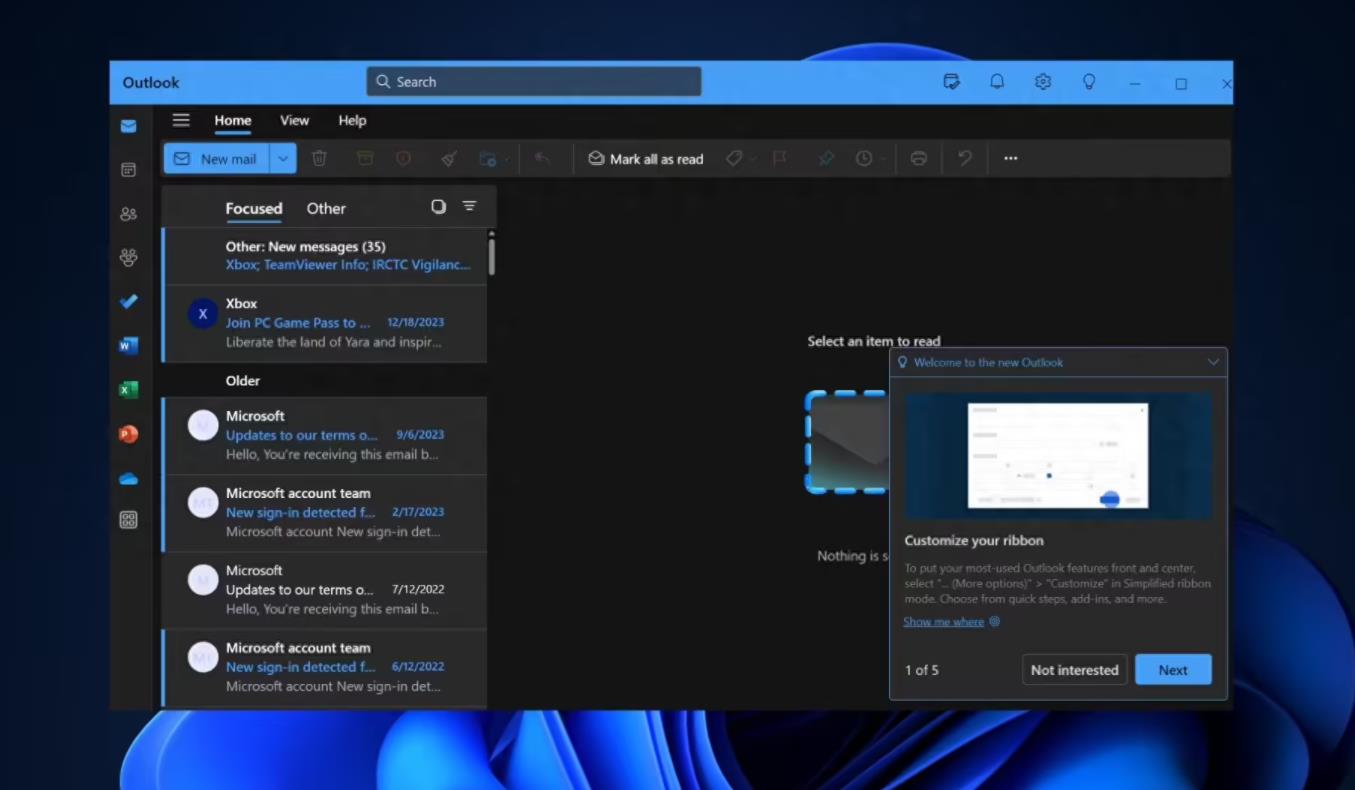The image size is (1355, 790).
Task: Open Microsoft account team email dated 6/12/2022
Action: point(325,667)
